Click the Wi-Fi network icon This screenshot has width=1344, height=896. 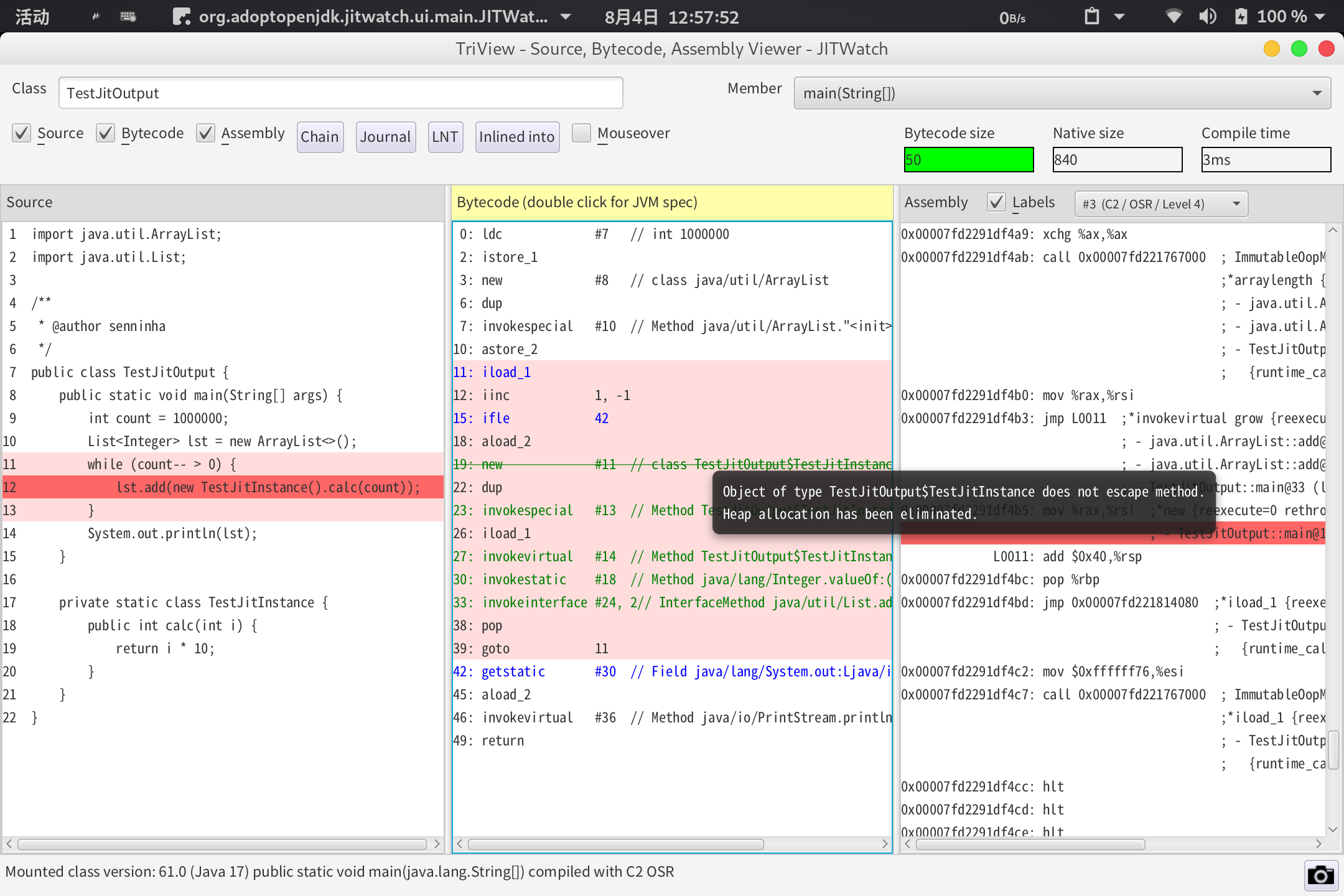point(1174,16)
